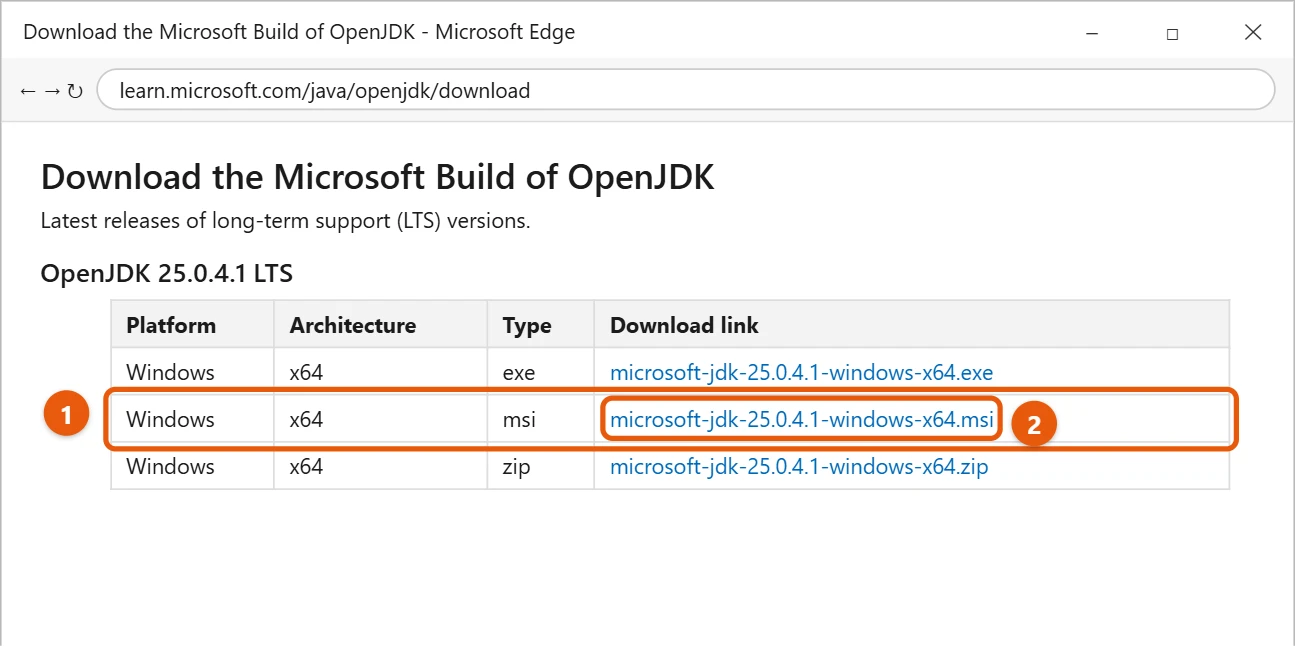Click the 'OpenJDK 25.0.4.1 LTS' heading
1295x646 pixels.
tap(166, 272)
